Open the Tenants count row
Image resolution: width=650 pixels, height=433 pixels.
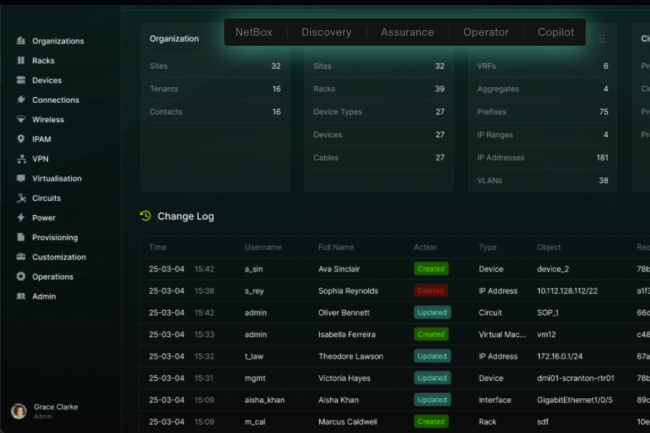(x=215, y=89)
